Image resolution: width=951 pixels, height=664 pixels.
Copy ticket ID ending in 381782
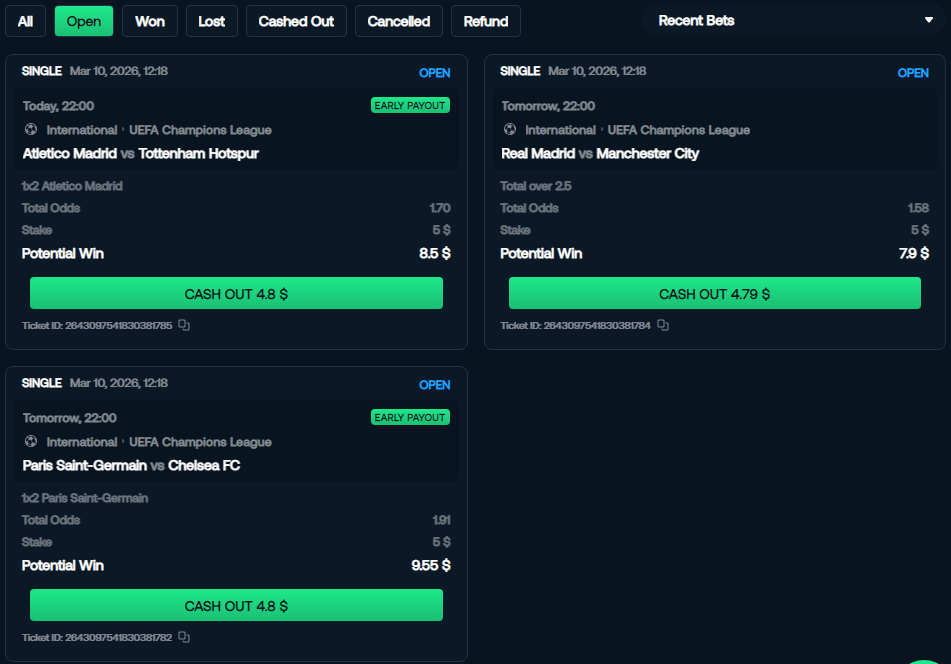tap(184, 637)
